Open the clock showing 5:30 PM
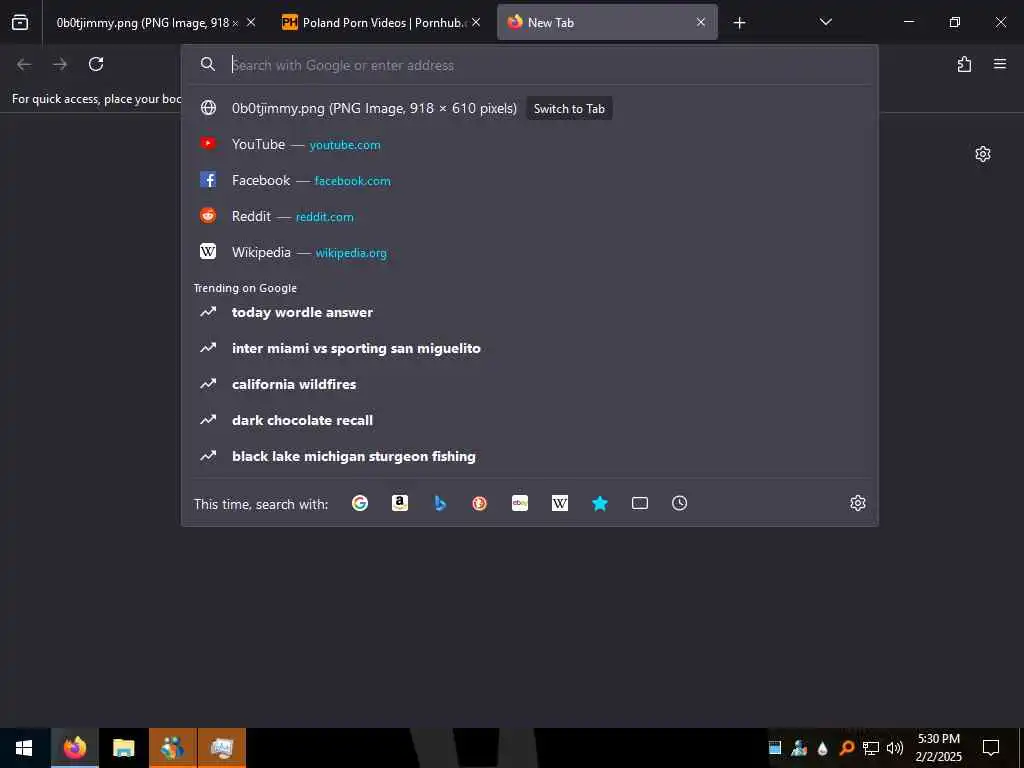This screenshot has height=768, width=1024. click(x=938, y=748)
